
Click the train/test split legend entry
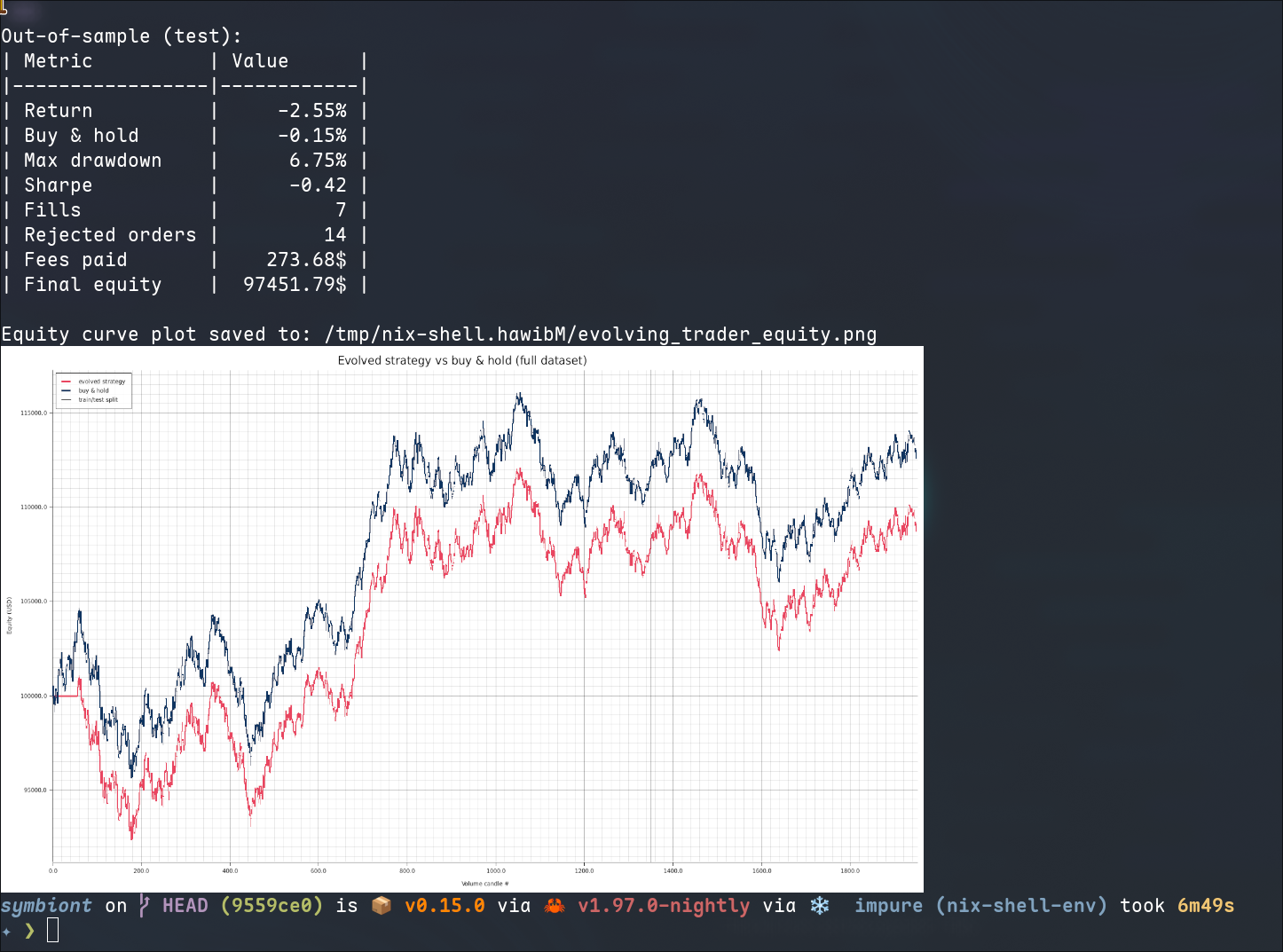click(90, 400)
